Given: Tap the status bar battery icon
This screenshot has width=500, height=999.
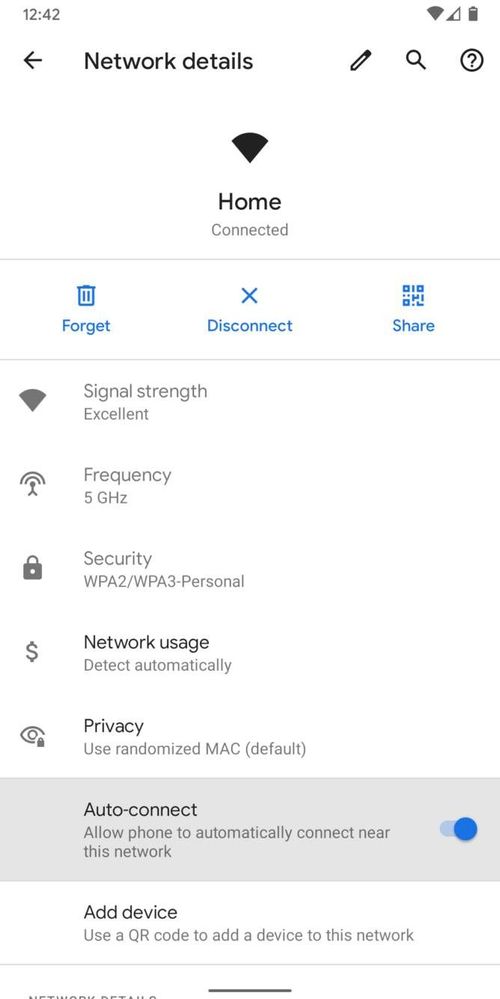Looking at the screenshot, I should (473, 14).
